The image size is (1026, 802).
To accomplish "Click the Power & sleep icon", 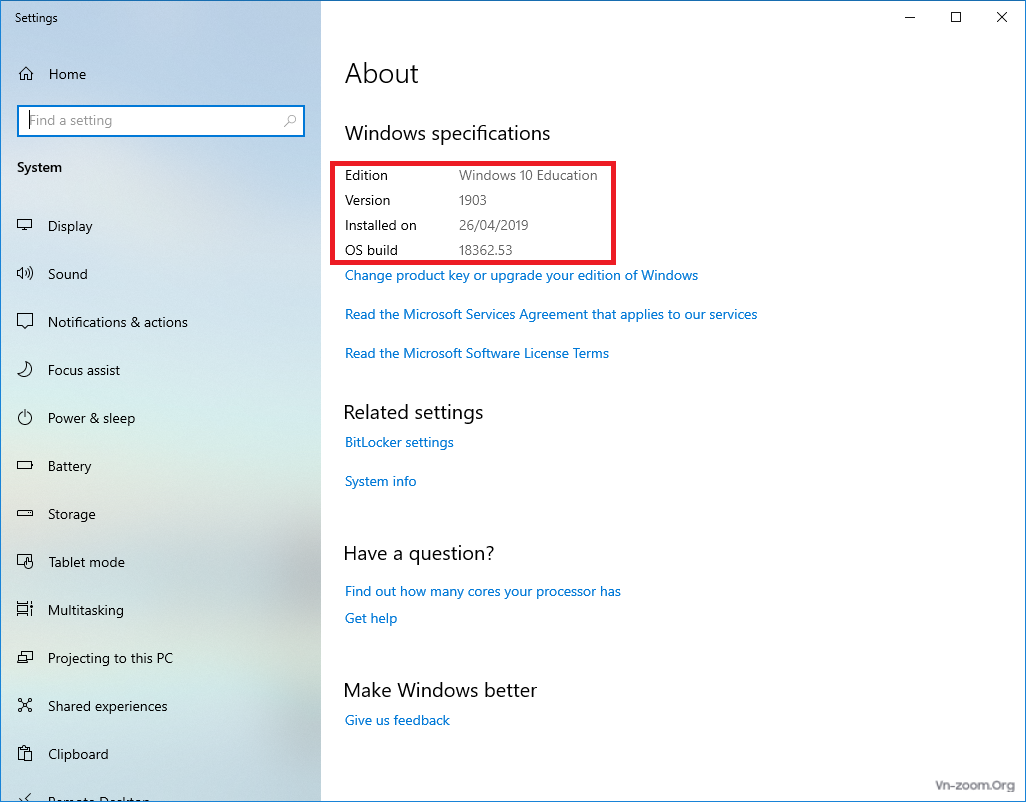I will click(25, 417).
